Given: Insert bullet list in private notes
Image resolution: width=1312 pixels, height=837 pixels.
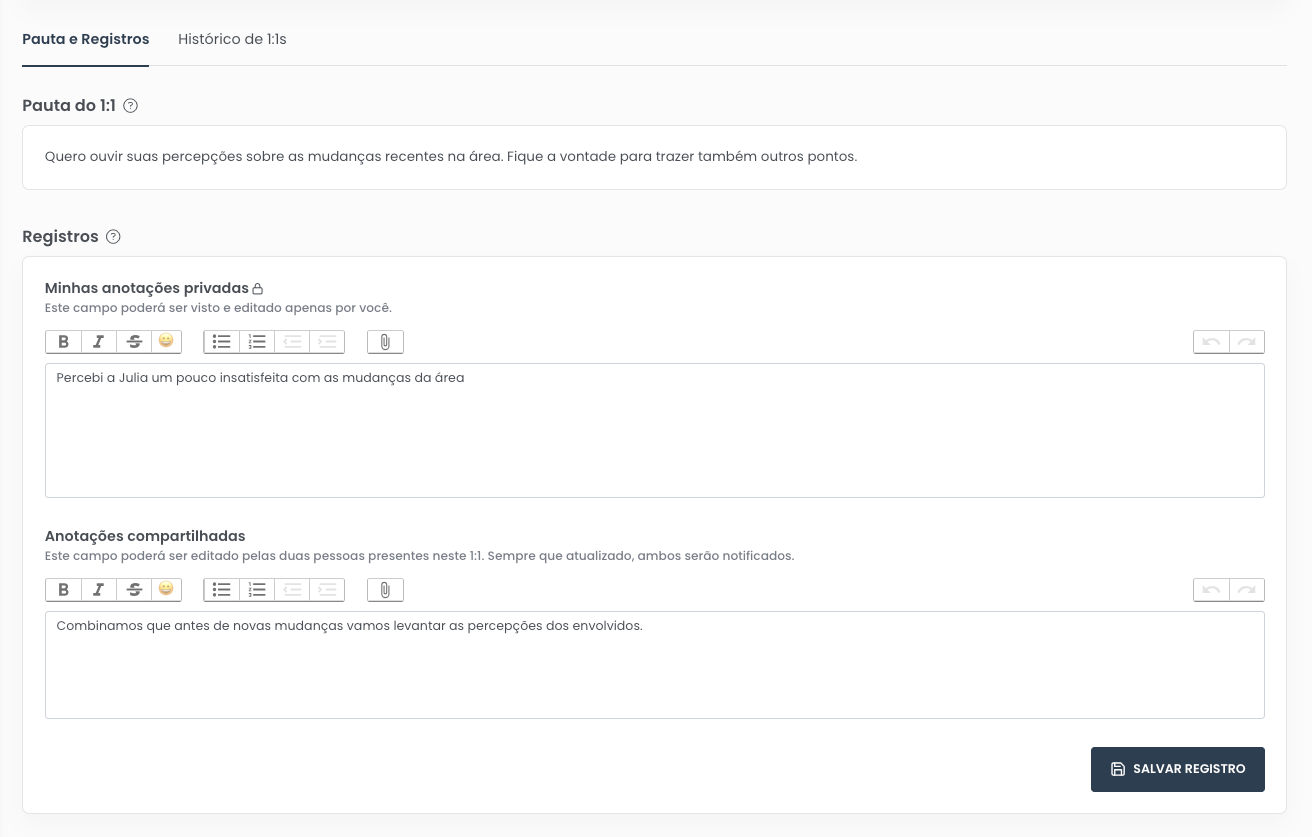Looking at the screenshot, I should (x=221, y=341).
